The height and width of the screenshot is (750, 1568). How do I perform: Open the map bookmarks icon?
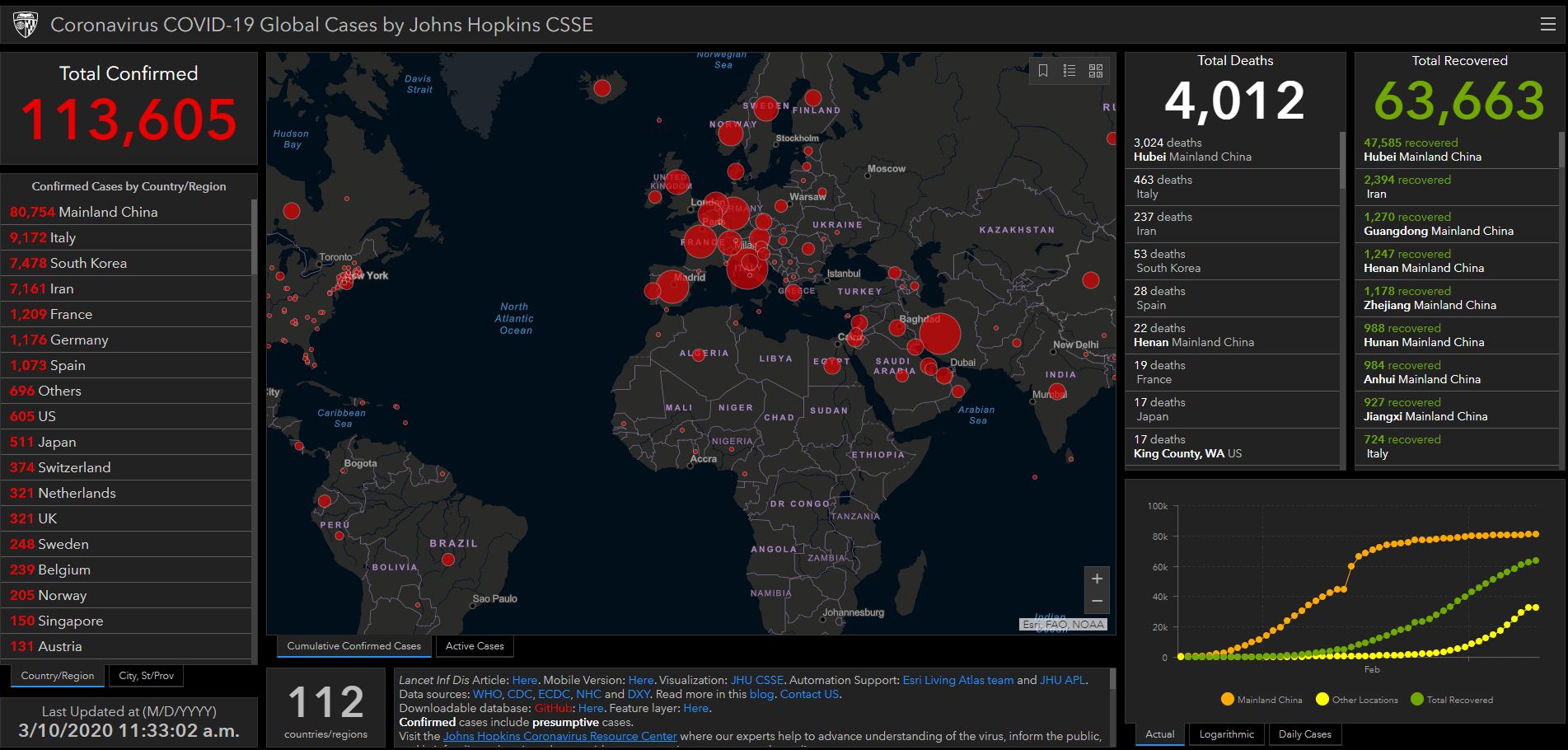(1043, 71)
